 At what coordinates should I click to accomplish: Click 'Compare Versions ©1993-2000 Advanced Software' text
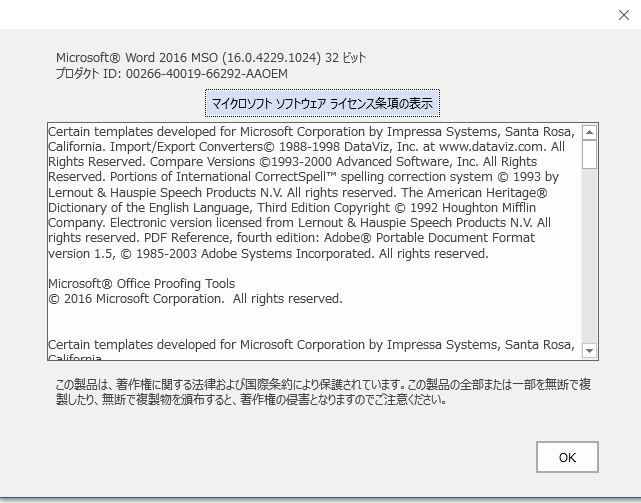click(300, 162)
